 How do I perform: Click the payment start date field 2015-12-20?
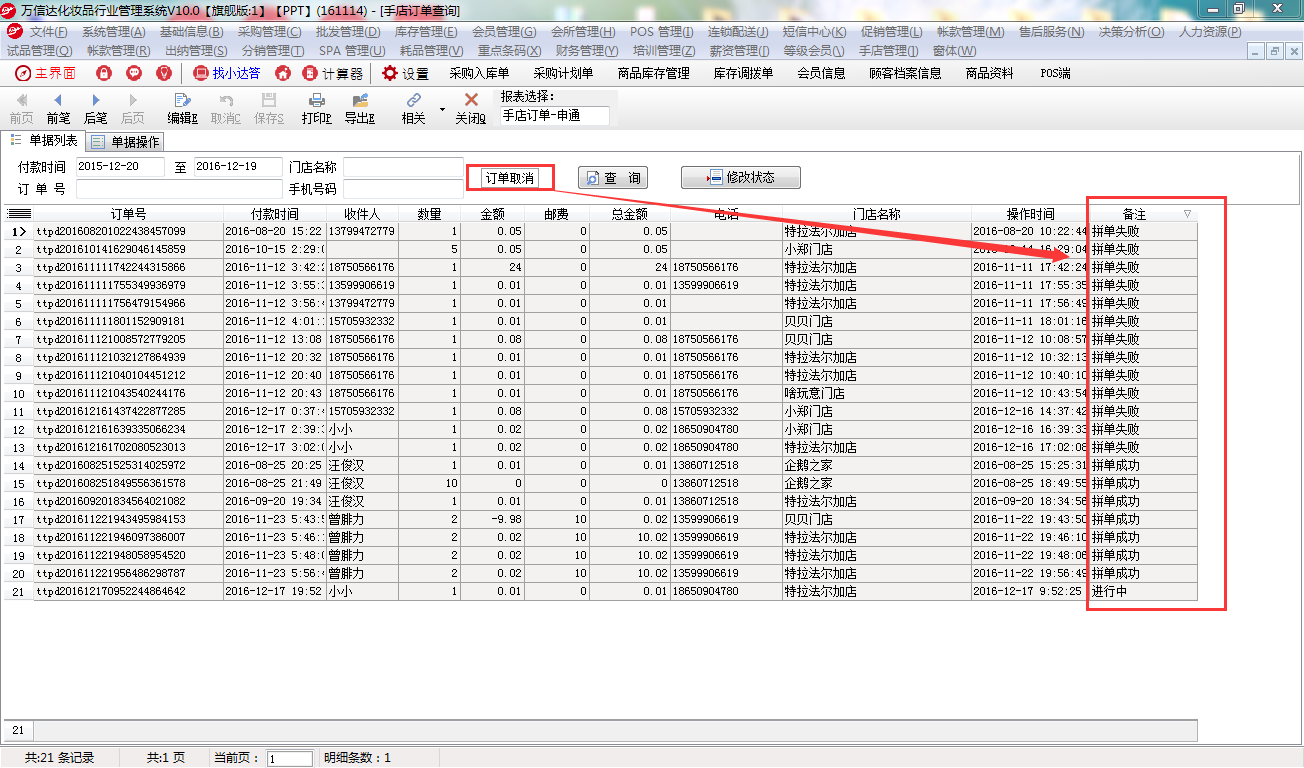pos(120,167)
